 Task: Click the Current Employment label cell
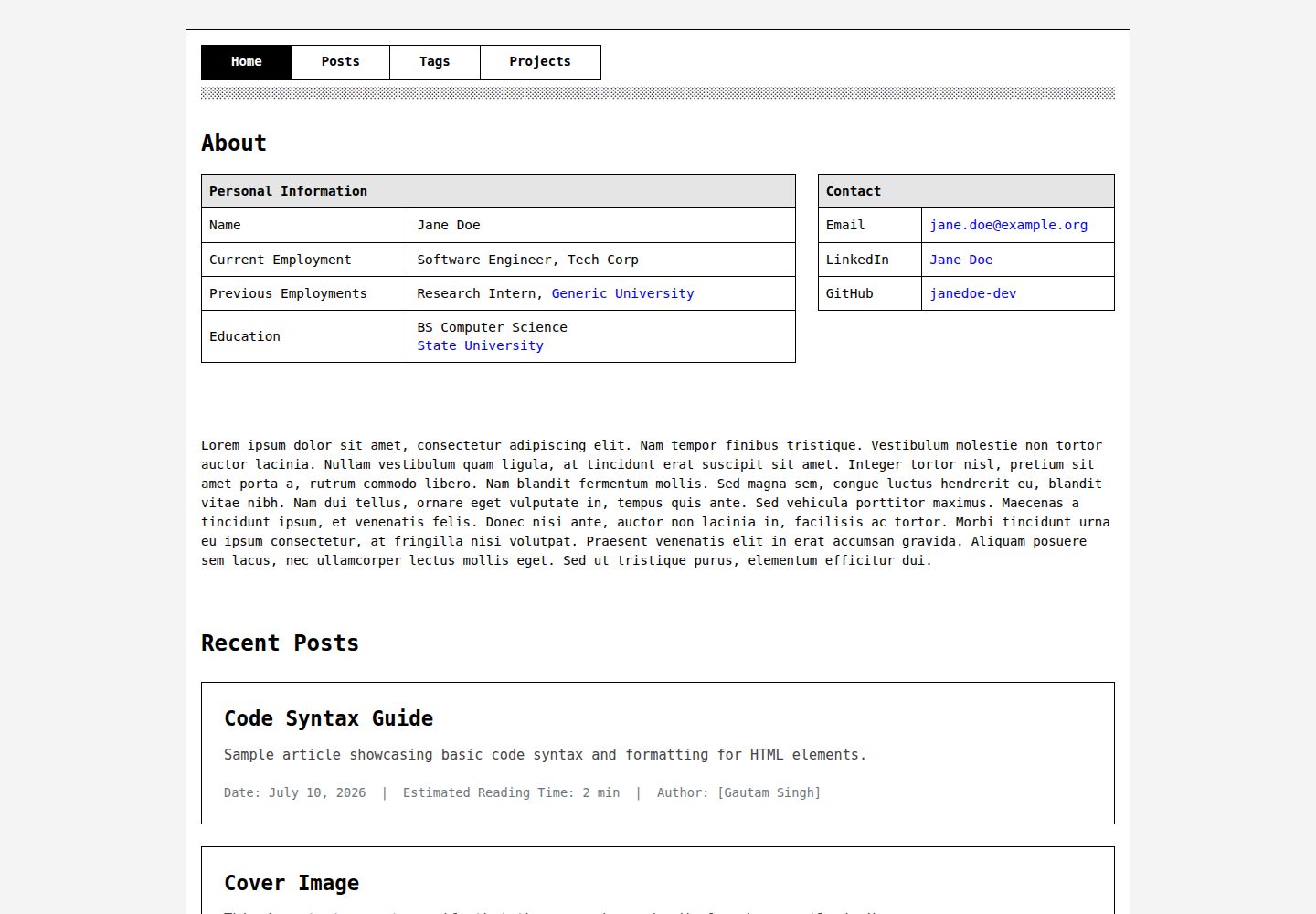point(305,260)
